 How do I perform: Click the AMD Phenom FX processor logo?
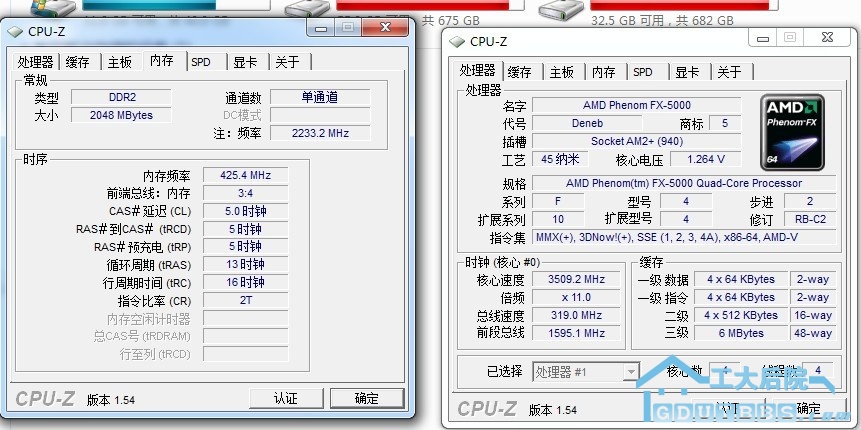coord(791,132)
